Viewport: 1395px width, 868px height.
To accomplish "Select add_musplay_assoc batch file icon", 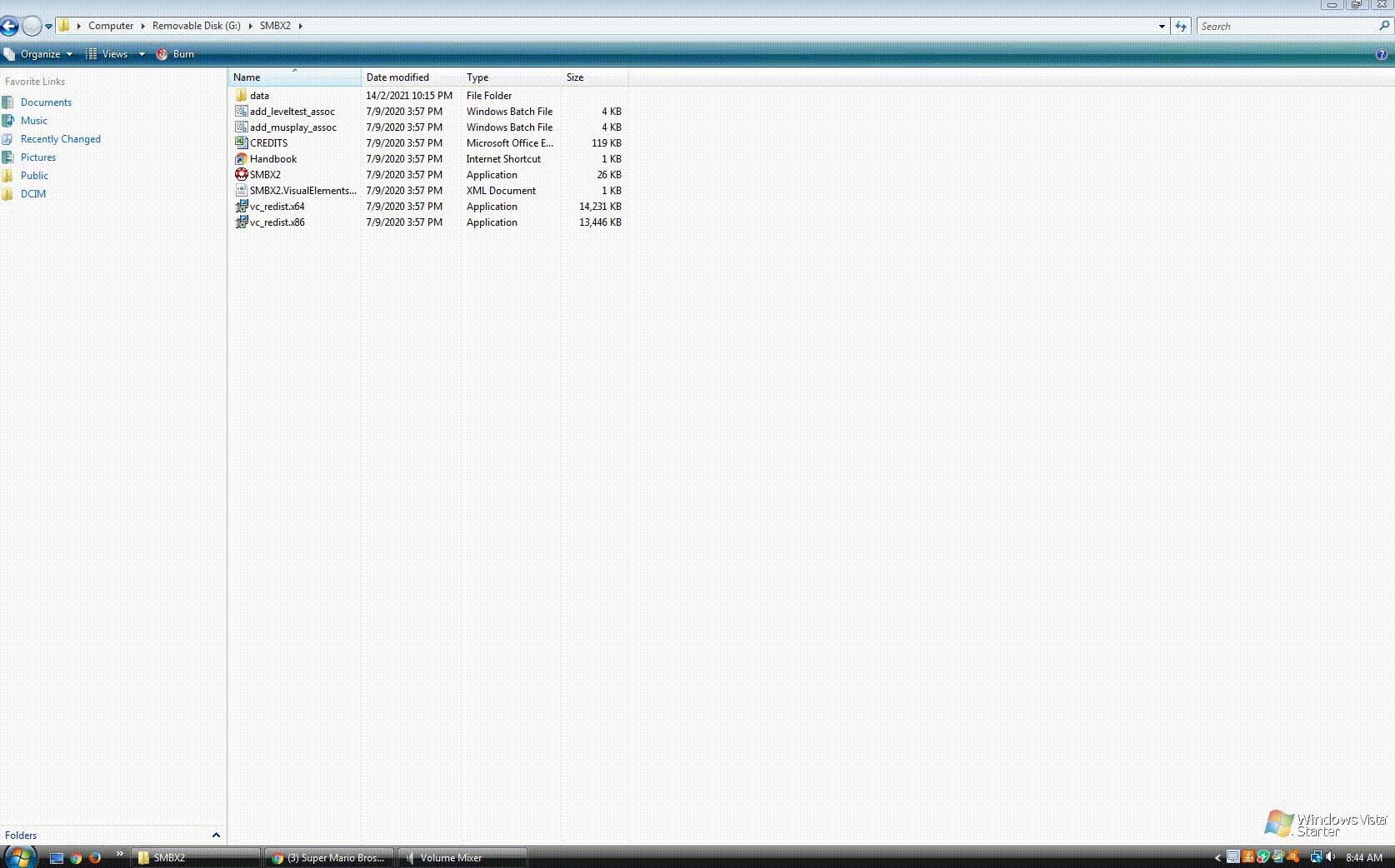I will [x=241, y=127].
